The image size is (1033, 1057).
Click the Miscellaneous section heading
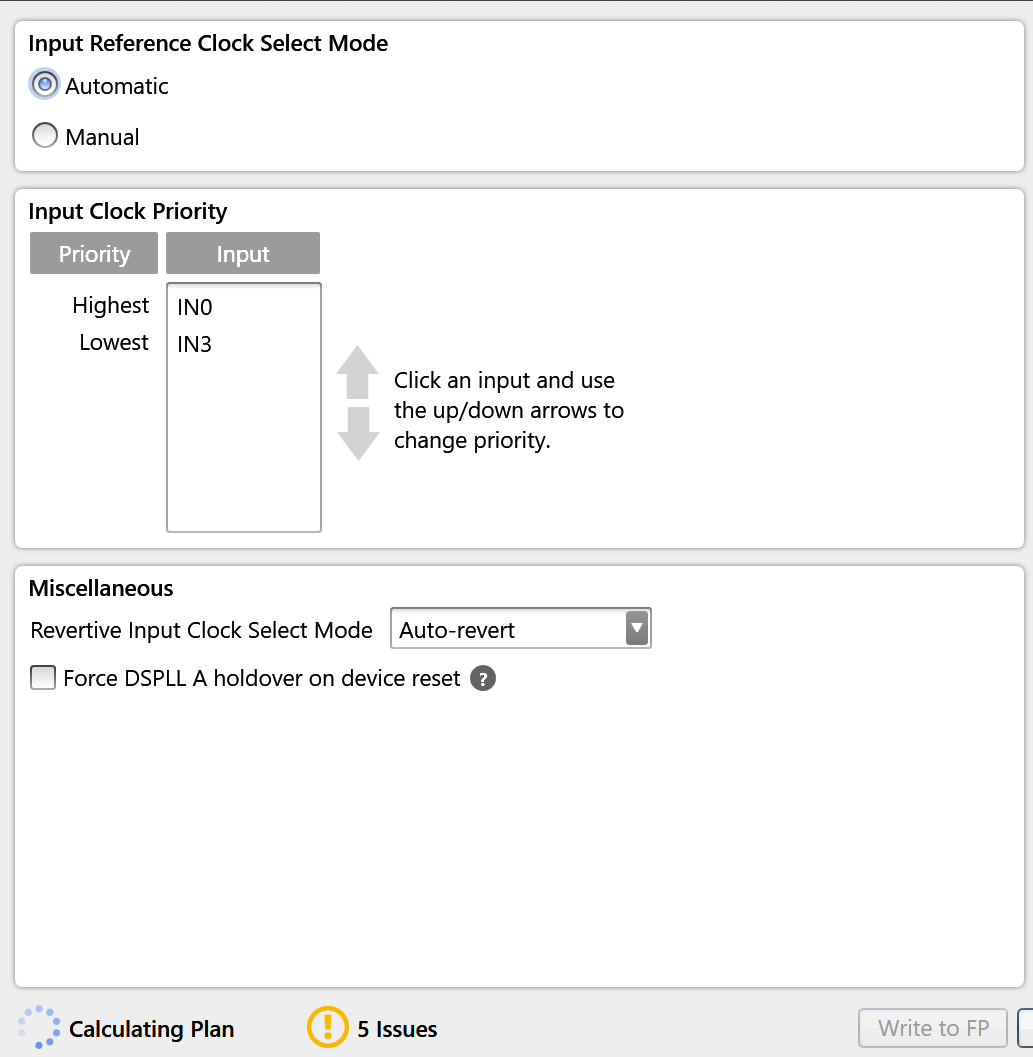(100, 588)
